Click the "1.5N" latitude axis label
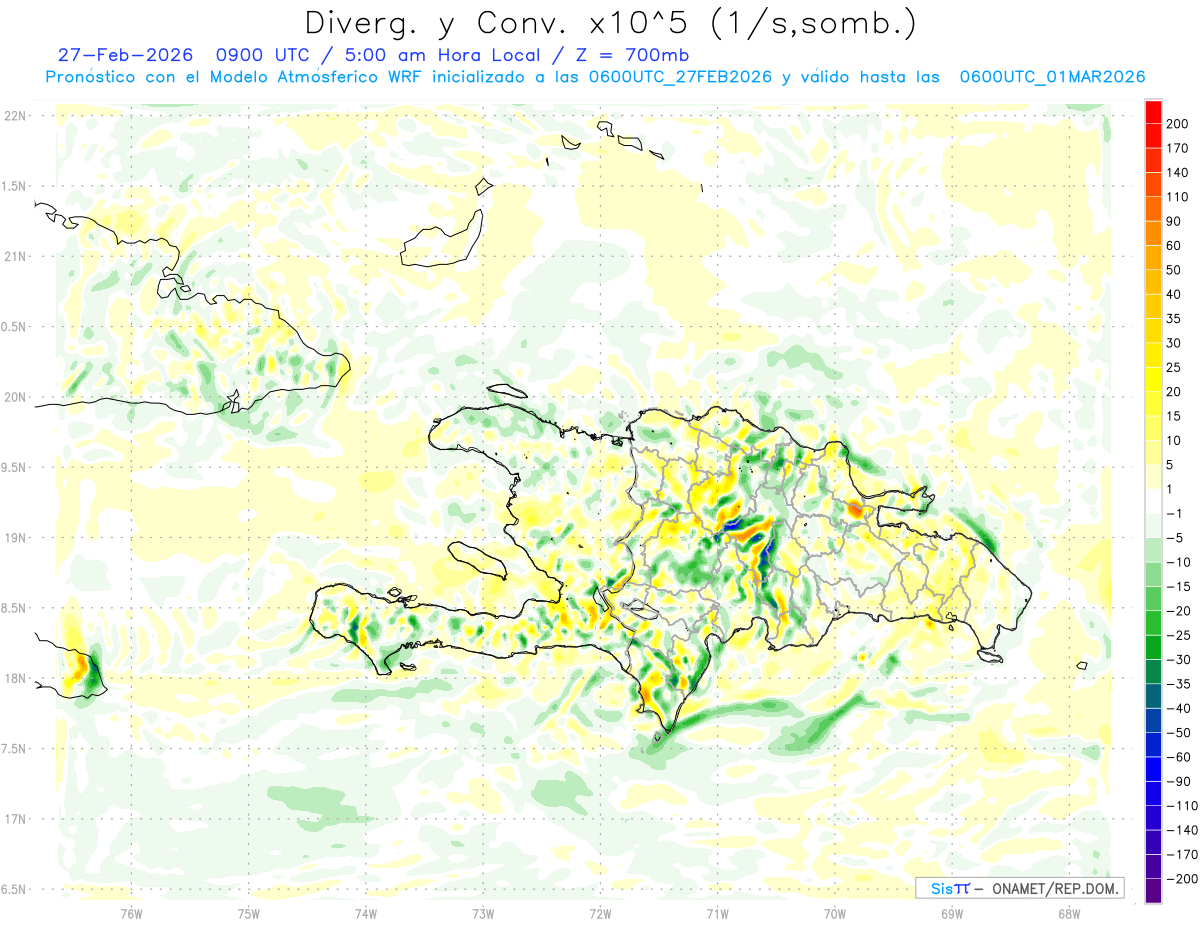The height and width of the screenshot is (927, 1200). coord(15,186)
